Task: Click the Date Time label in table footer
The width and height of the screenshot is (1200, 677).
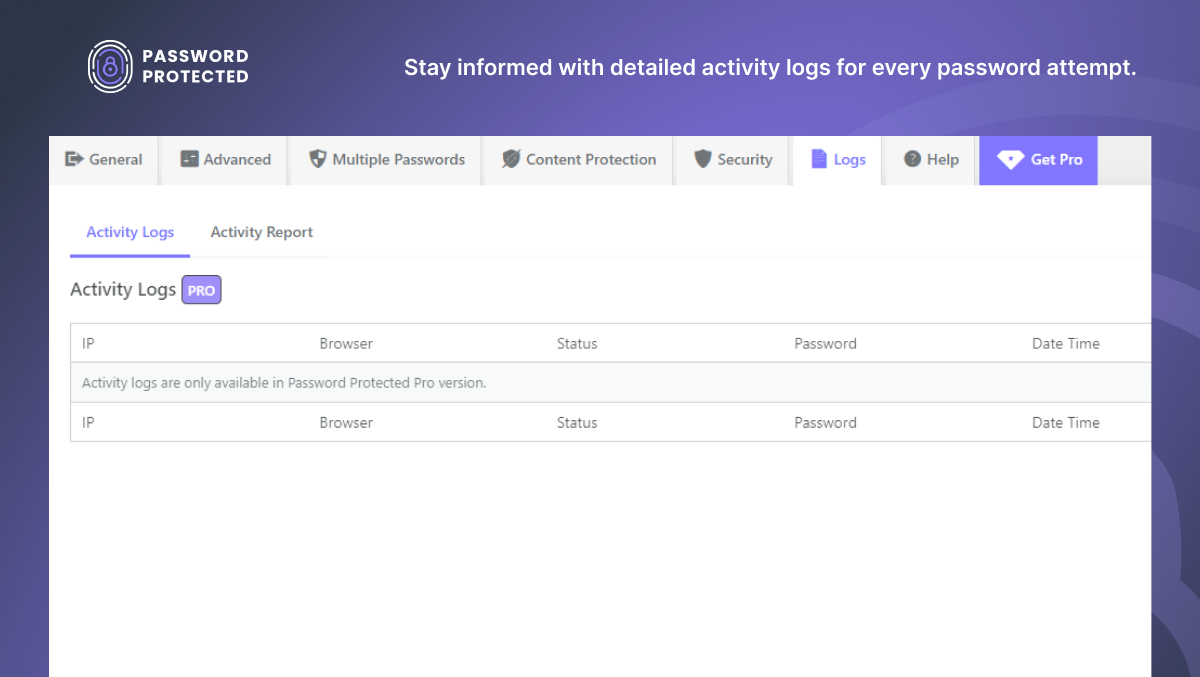Action: tap(1066, 422)
